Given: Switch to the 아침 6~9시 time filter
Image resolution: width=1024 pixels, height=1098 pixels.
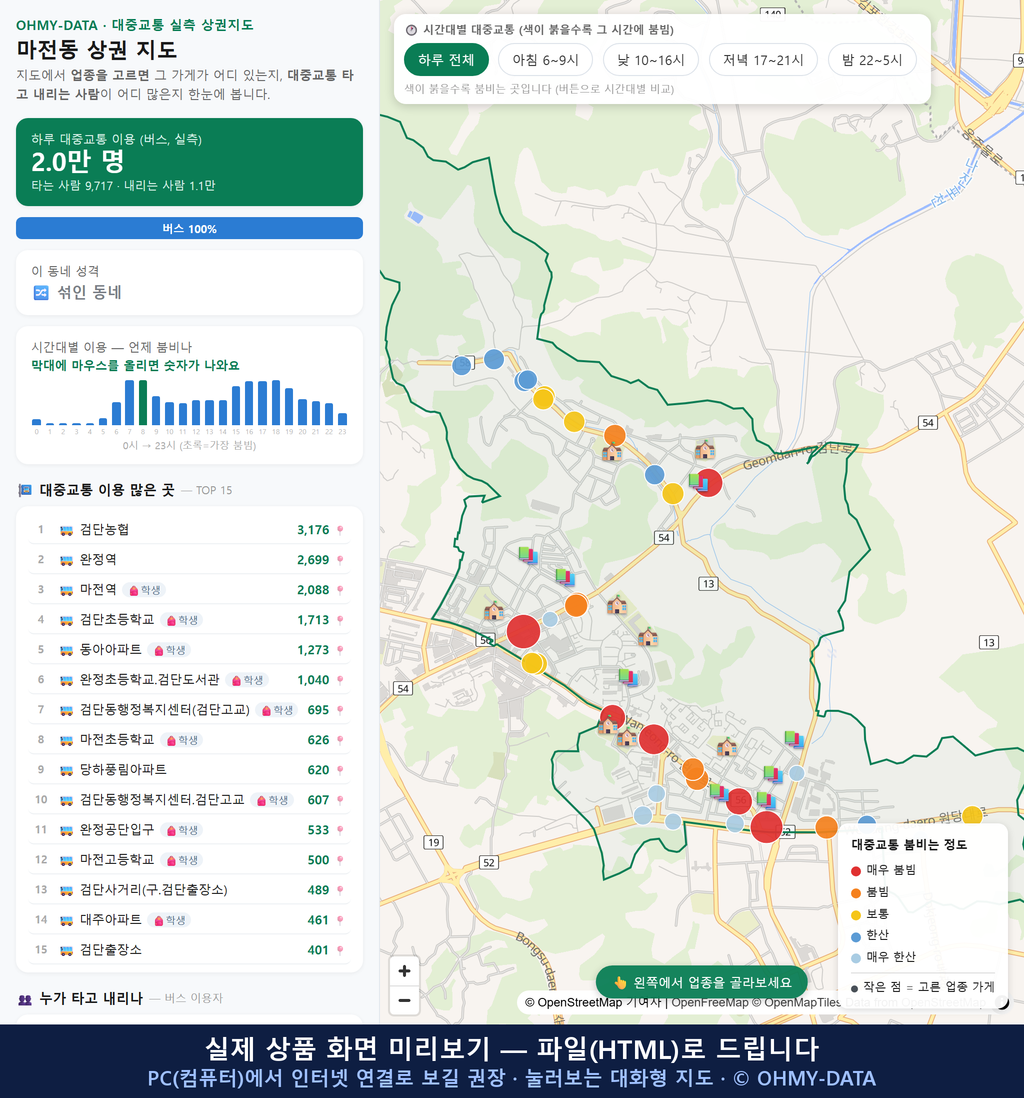Looking at the screenshot, I should coord(546,60).
